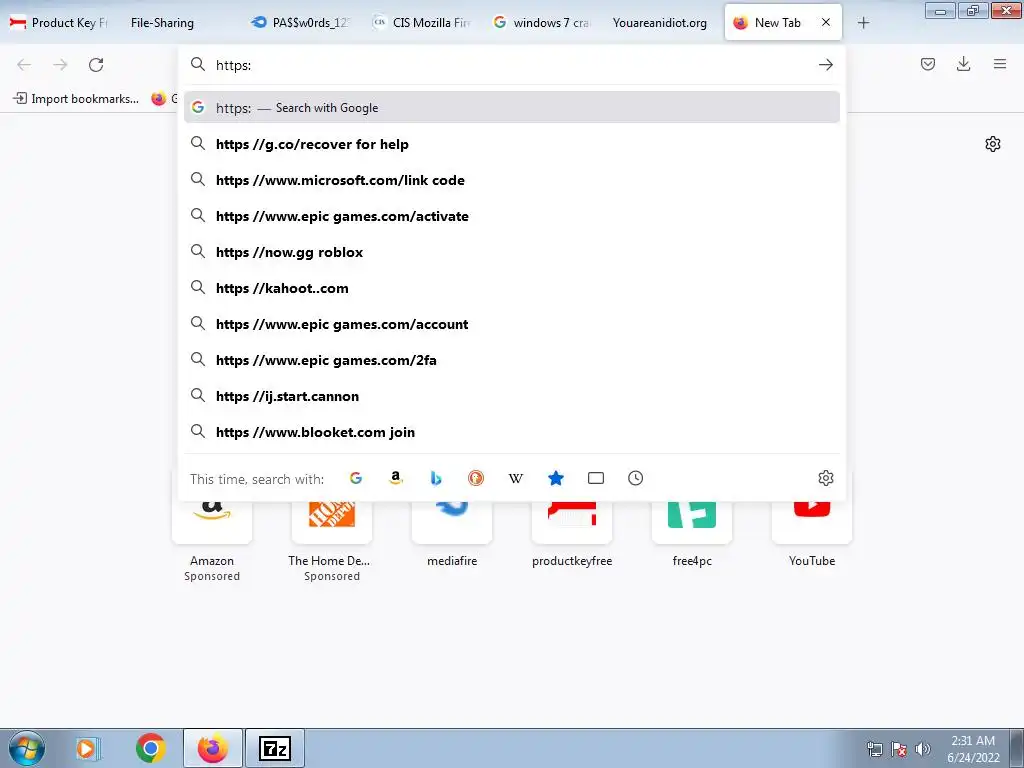Select Firefox taskbar button
The height and width of the screenshot is (768, 1024).
pos(213,748)
